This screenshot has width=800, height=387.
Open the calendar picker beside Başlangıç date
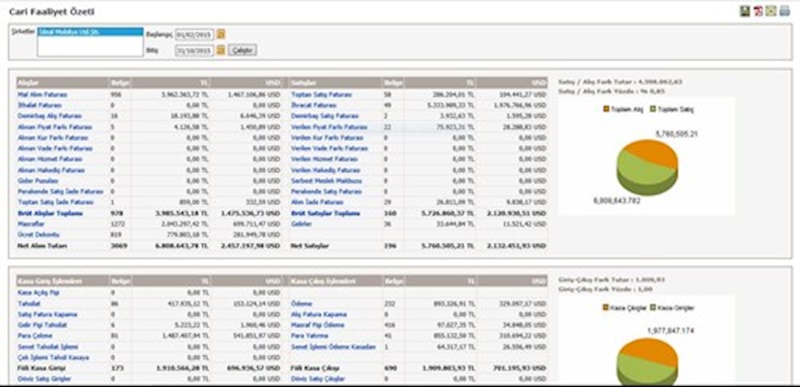(x=220, y=35)
